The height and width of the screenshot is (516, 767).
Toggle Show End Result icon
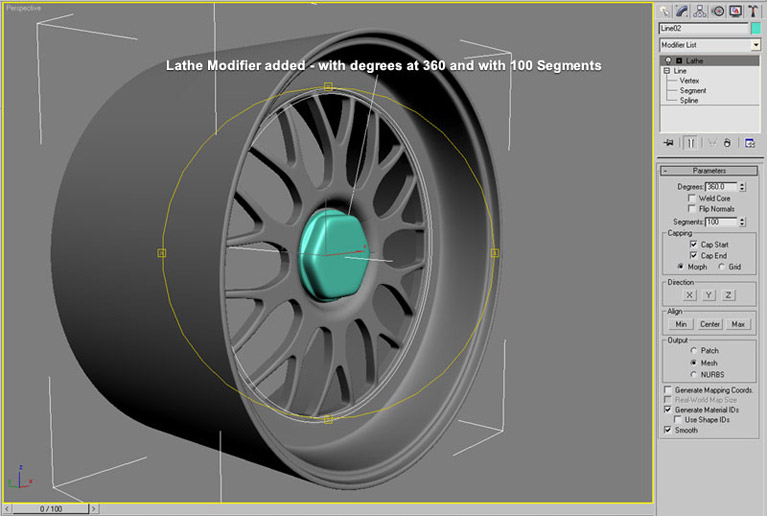689,142
